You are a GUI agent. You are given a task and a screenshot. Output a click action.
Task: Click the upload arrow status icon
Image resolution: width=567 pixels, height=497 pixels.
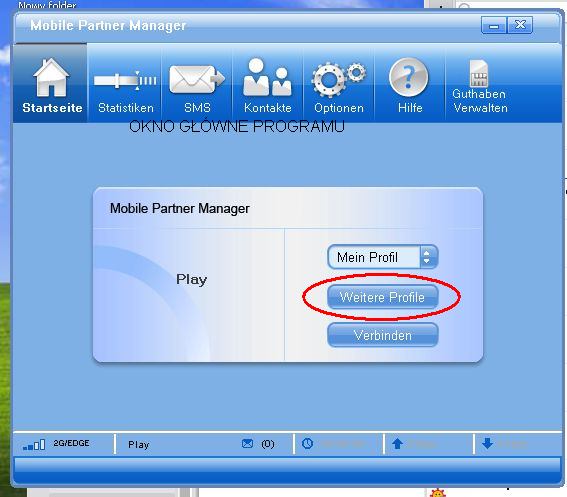tap(397, 443)
